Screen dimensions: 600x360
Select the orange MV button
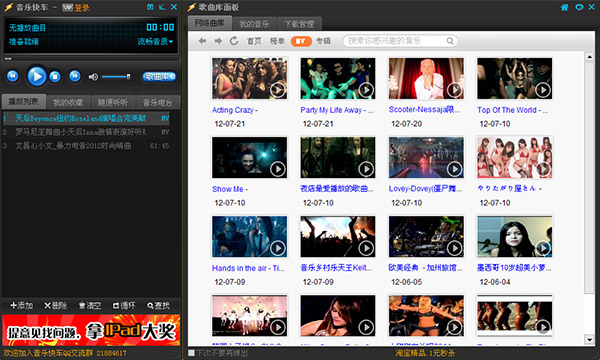pos(301,41)
